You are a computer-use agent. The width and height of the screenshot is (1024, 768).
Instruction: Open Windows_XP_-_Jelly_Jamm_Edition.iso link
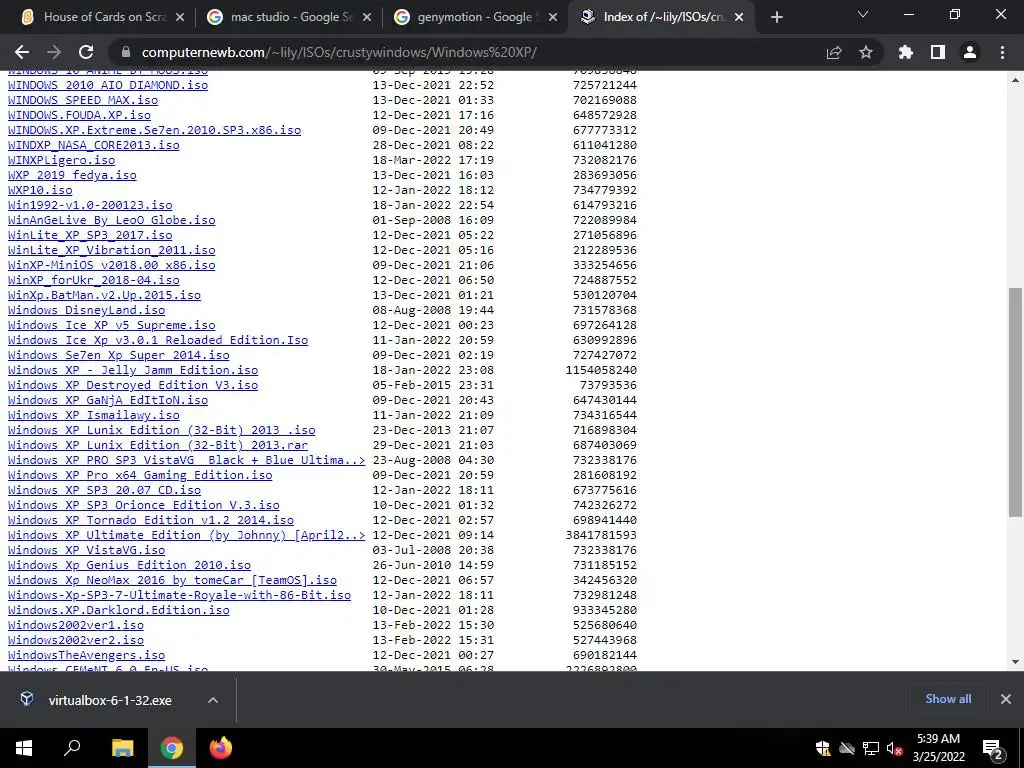click(133, 370)
